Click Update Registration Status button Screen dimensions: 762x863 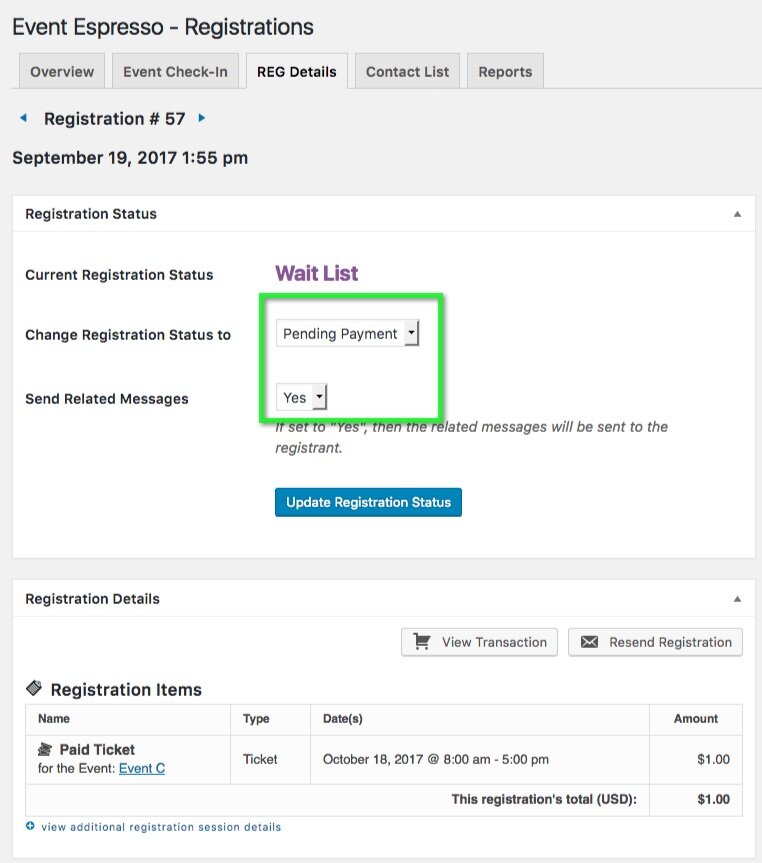point(368,502)
